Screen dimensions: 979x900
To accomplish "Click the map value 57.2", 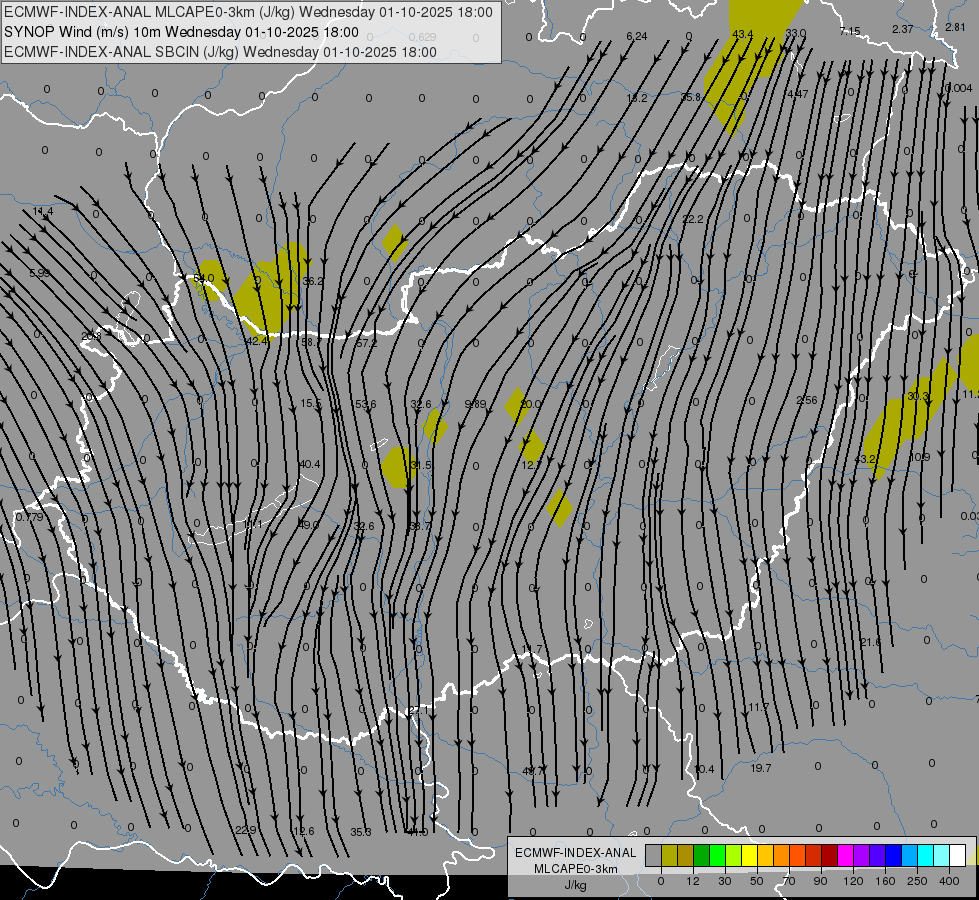I will pyautogui.click(x=367, y=343).
